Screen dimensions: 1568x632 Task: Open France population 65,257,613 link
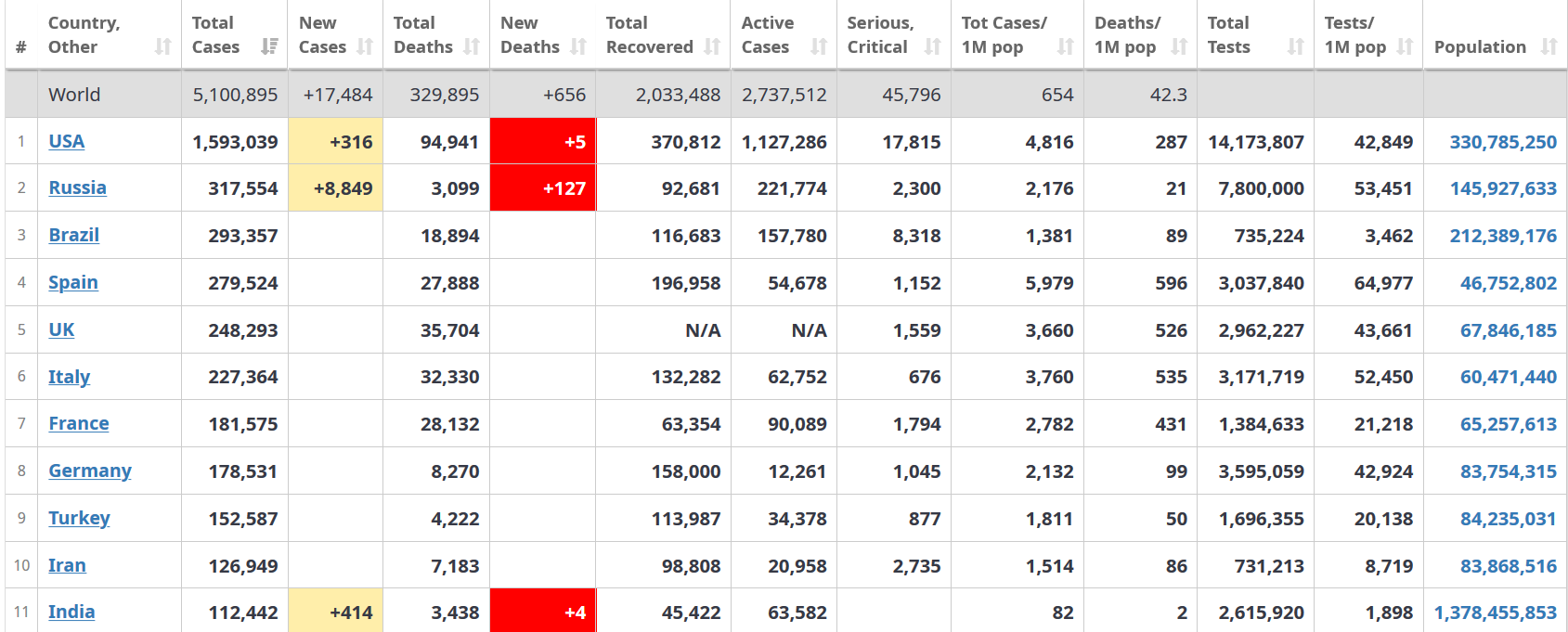(1509, 424)
